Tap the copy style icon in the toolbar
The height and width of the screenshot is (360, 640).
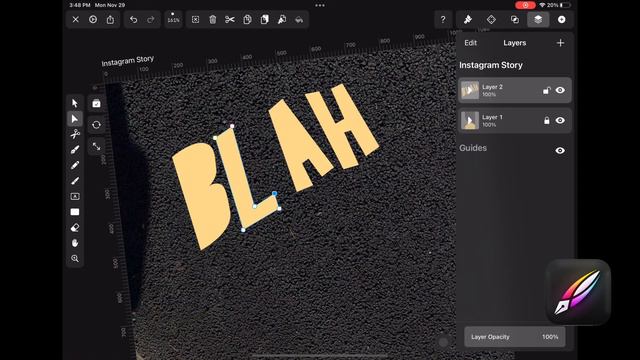point(282,20)
